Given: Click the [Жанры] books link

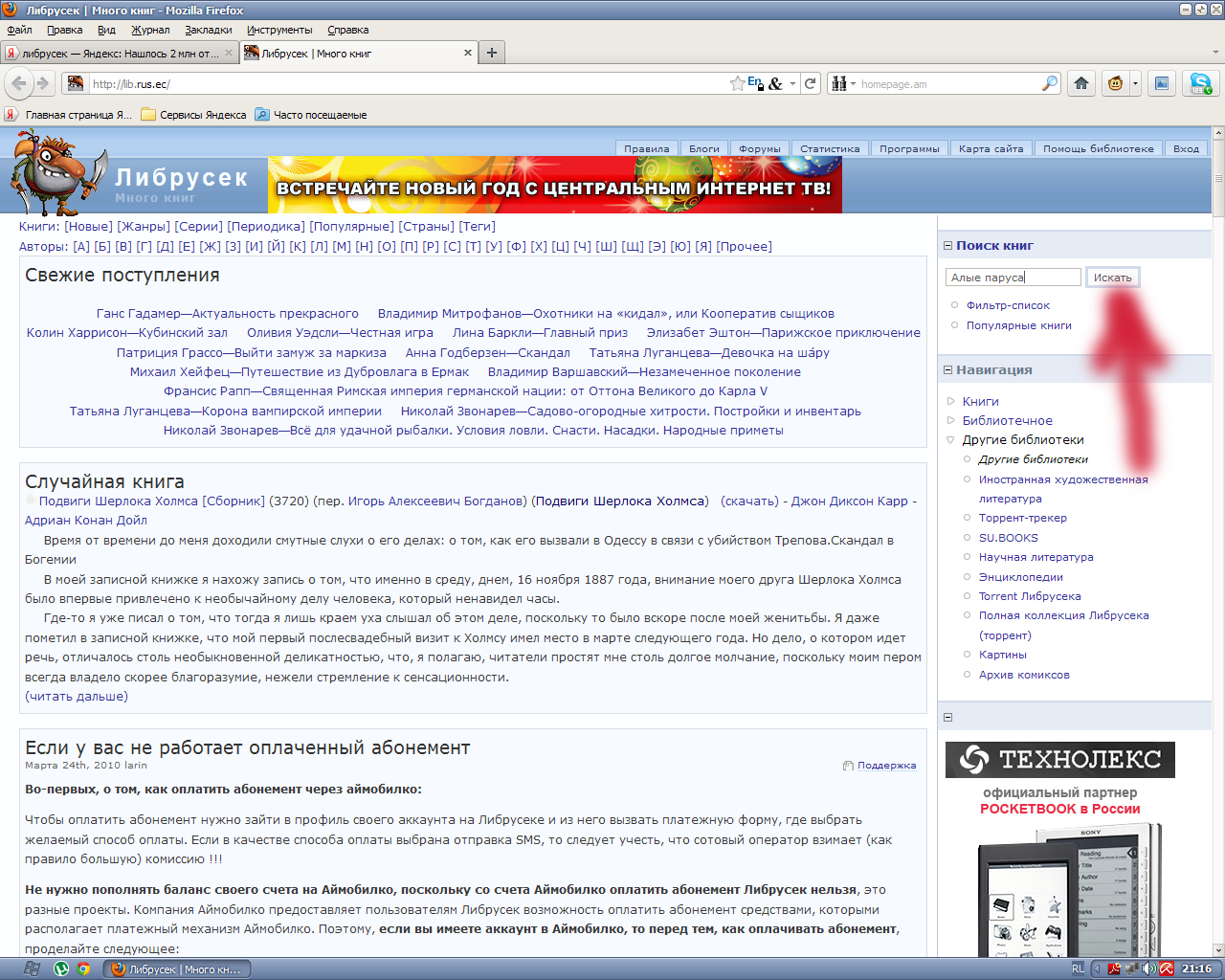Looking at the screenshot, I should tap(144, 226).
